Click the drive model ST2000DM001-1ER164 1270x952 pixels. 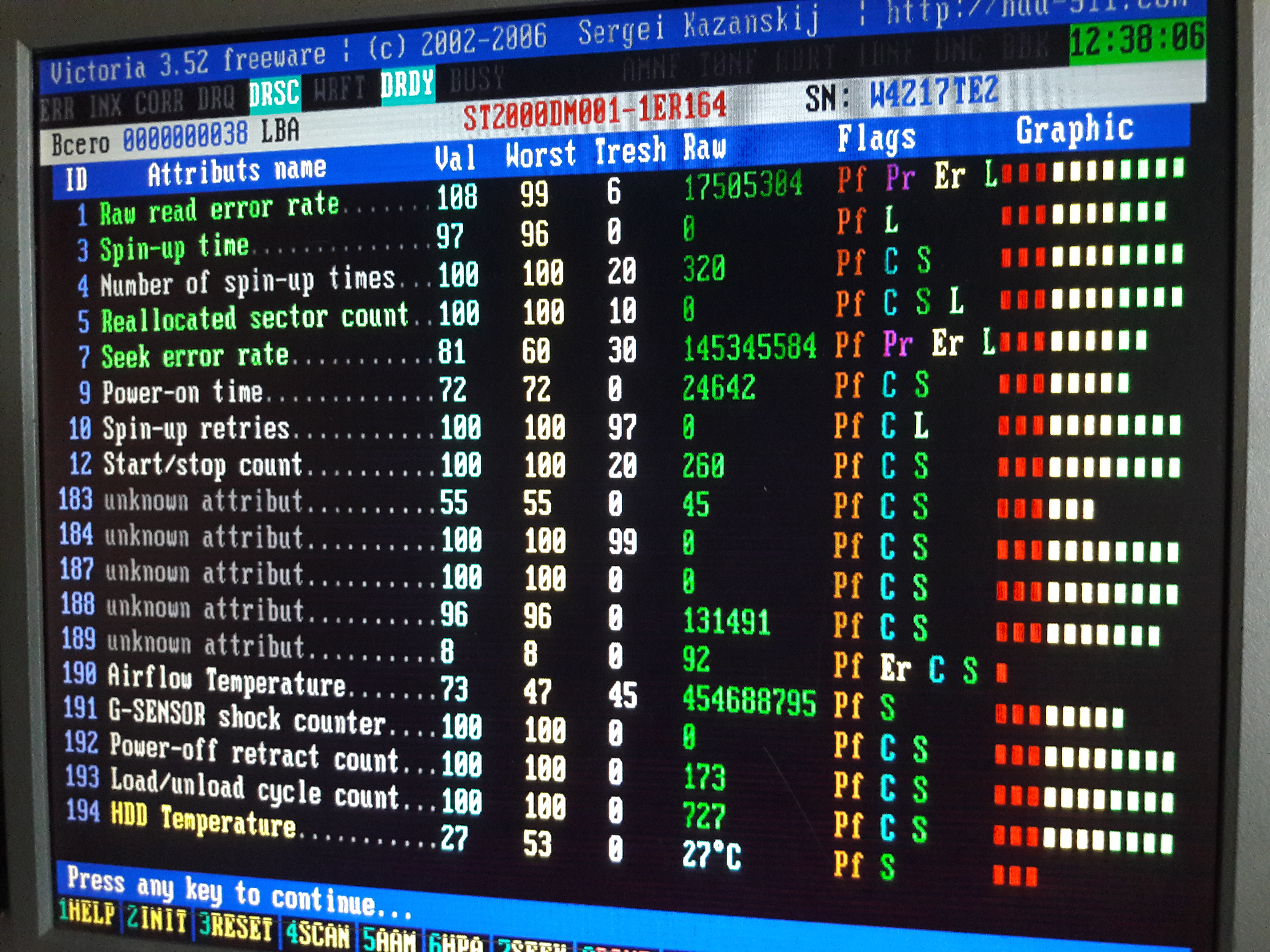pos(594,111)
